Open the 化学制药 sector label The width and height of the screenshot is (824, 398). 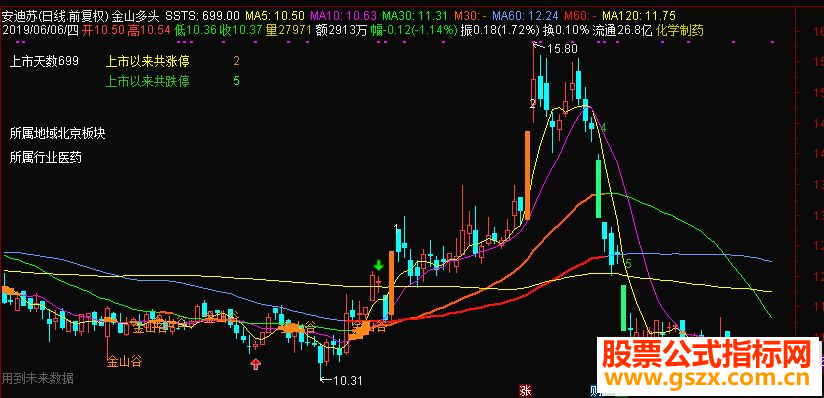[x=679, y=31]
